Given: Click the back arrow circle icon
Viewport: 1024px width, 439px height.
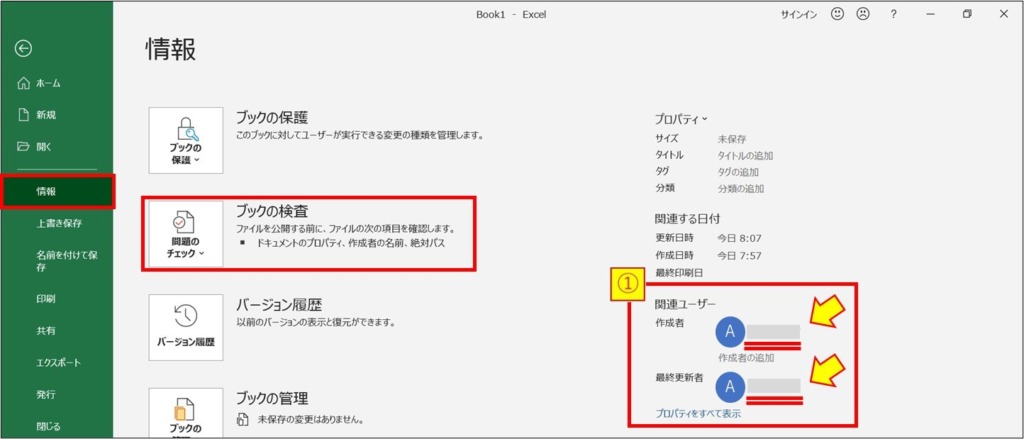Looking at the screenshot, I should (24, 48).
